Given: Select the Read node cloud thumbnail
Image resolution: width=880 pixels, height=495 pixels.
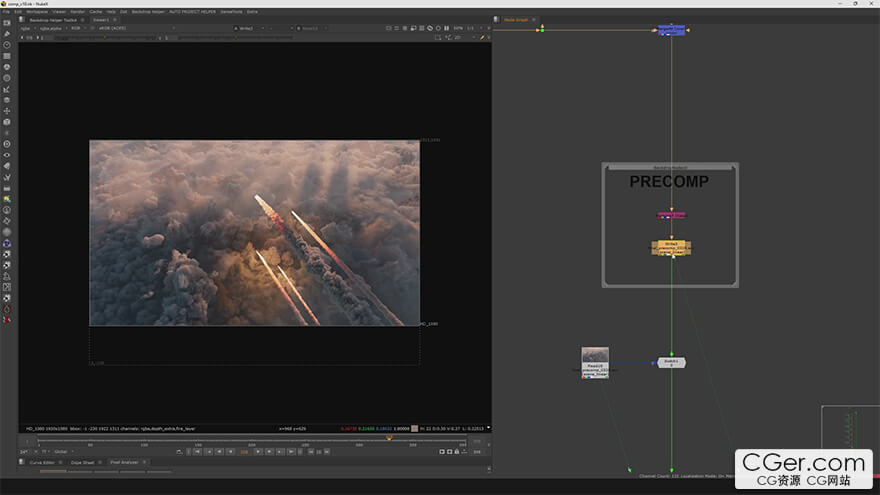Looking at the screenshot, I should [x=595, y=356].
